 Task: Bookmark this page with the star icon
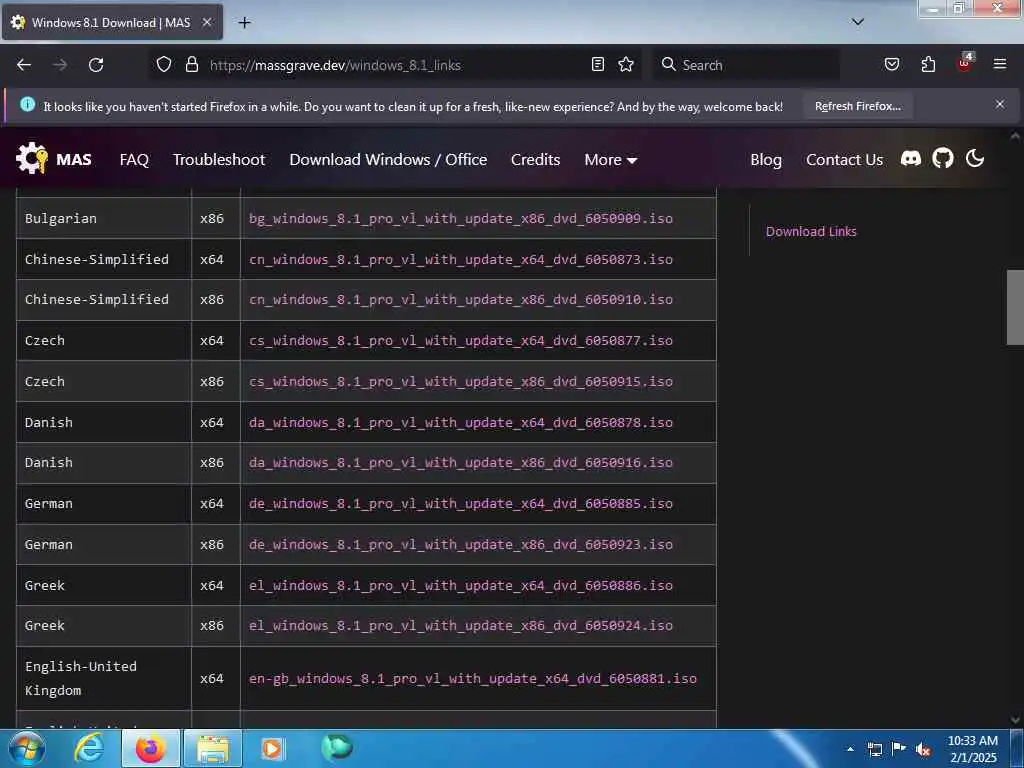(626, 65)
